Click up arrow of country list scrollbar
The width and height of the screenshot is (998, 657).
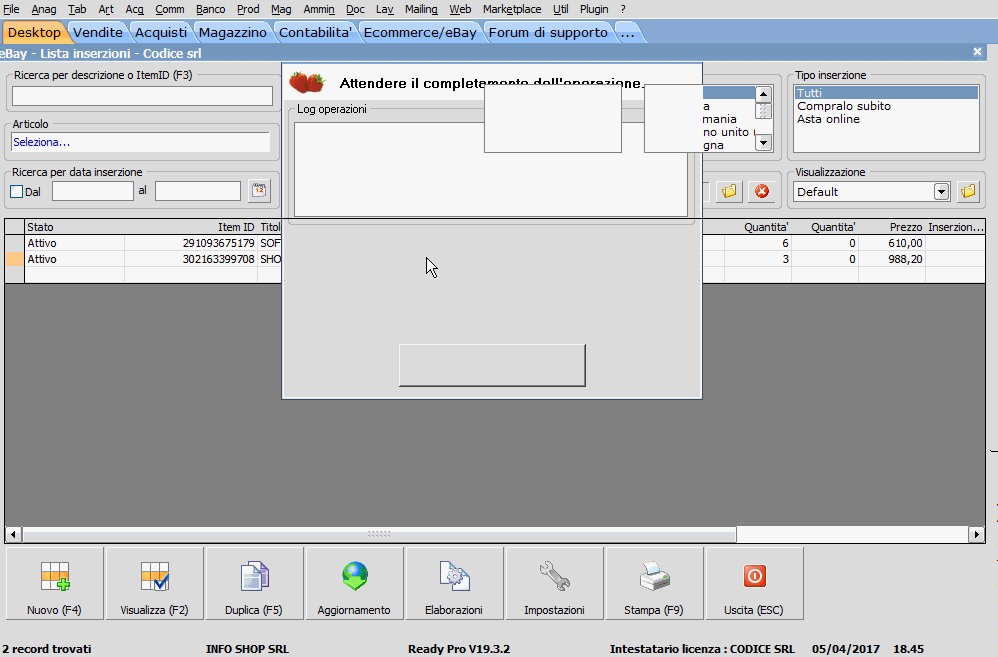coord(763,95)
